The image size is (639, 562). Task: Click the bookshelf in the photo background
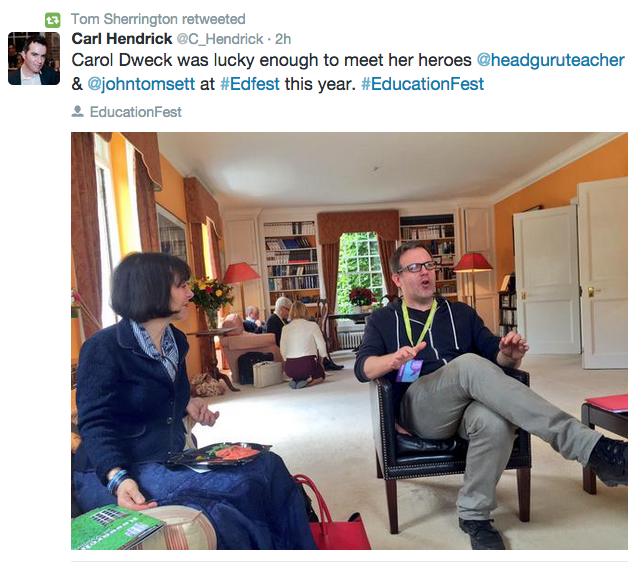[x=292, y=263]
